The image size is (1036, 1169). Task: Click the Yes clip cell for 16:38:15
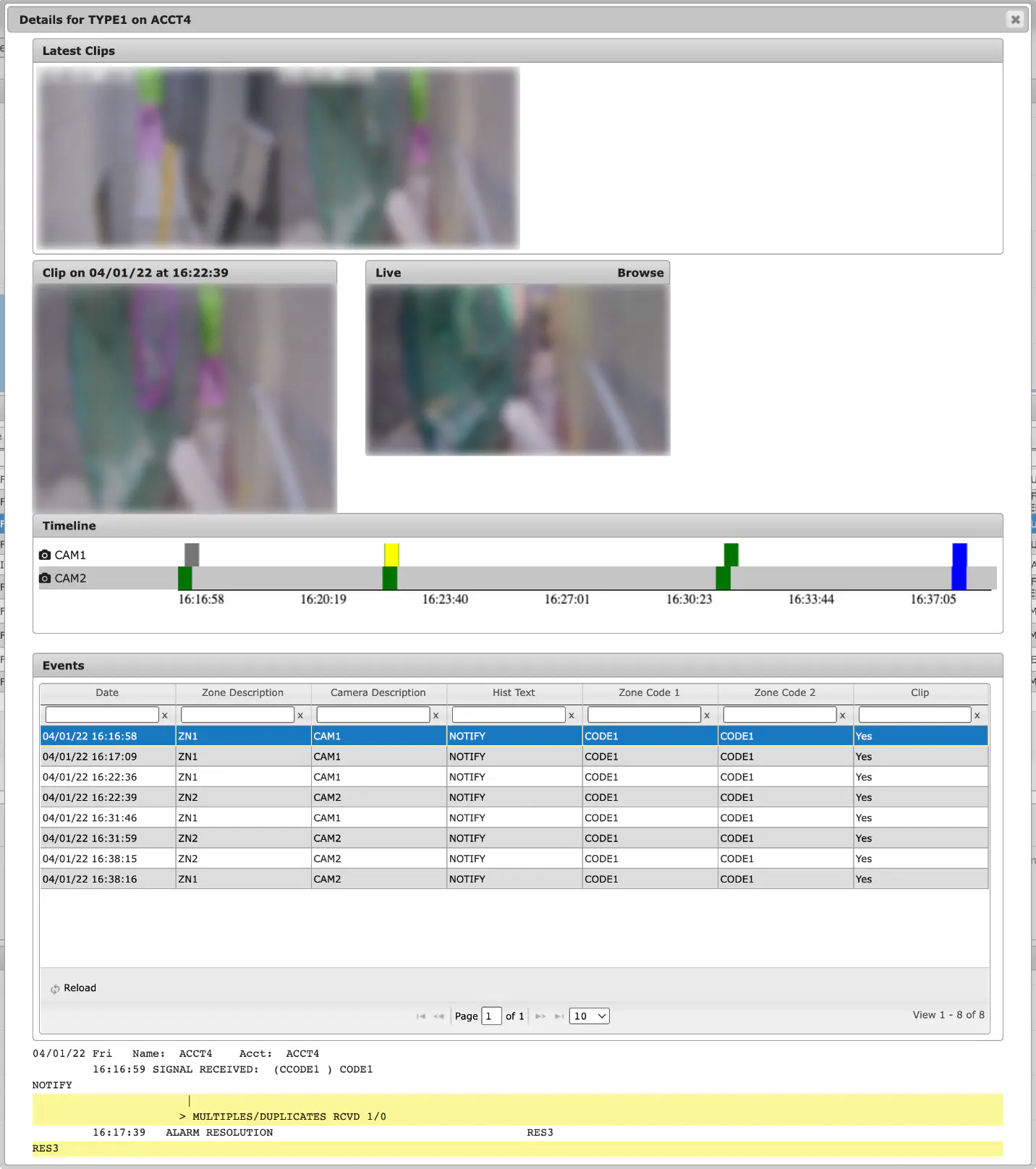point(920,859)
